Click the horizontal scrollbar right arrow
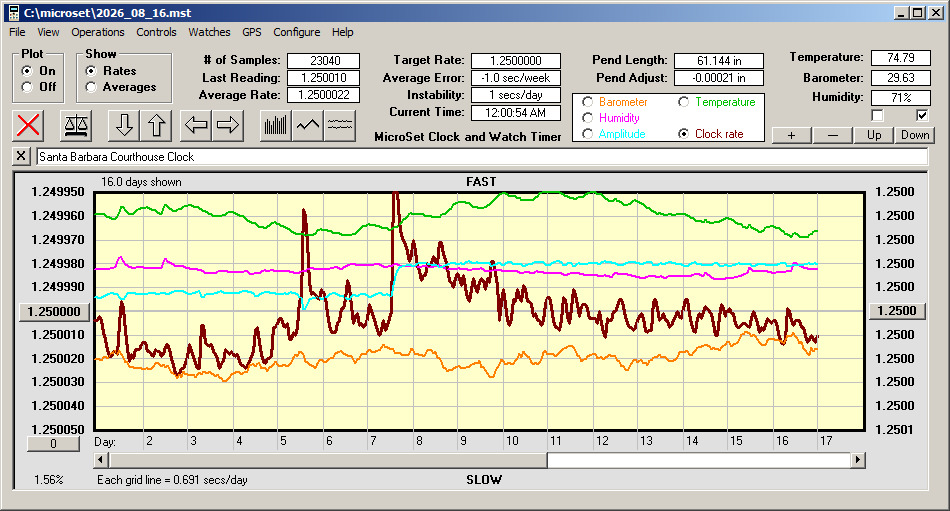Viewport: 950px width, 511px height. pyautogui.click(x=857, y=460)
